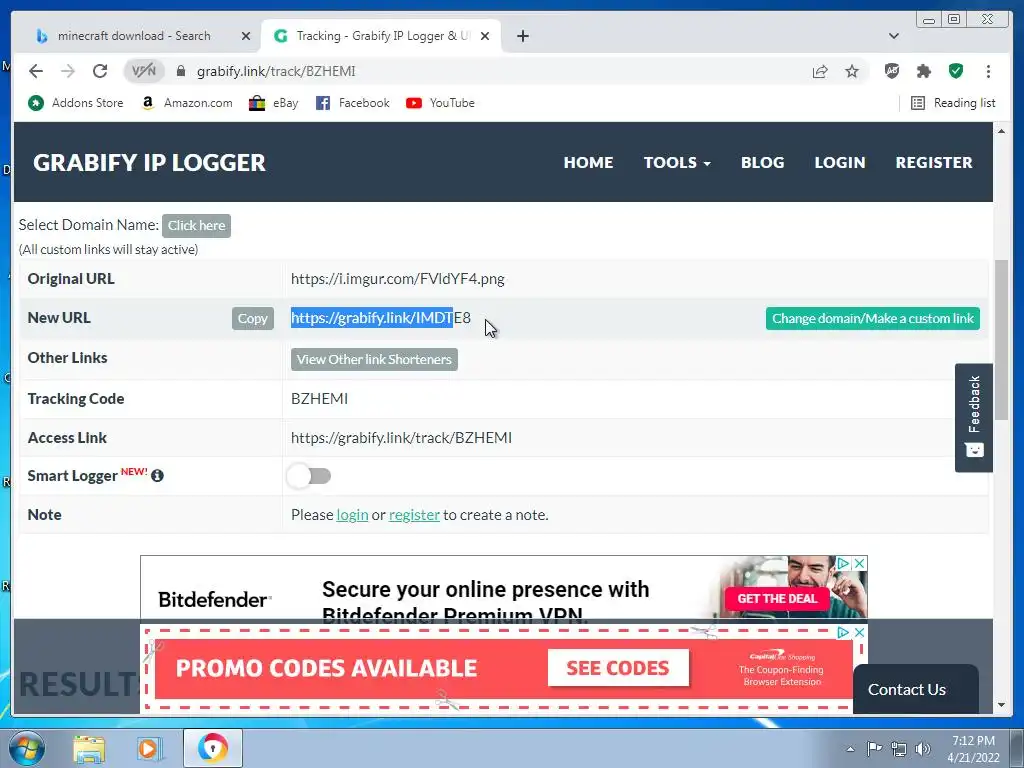The image size is (1024, 768).
Task: Open the YouTube bookmark
Action: tap(440, 103)
